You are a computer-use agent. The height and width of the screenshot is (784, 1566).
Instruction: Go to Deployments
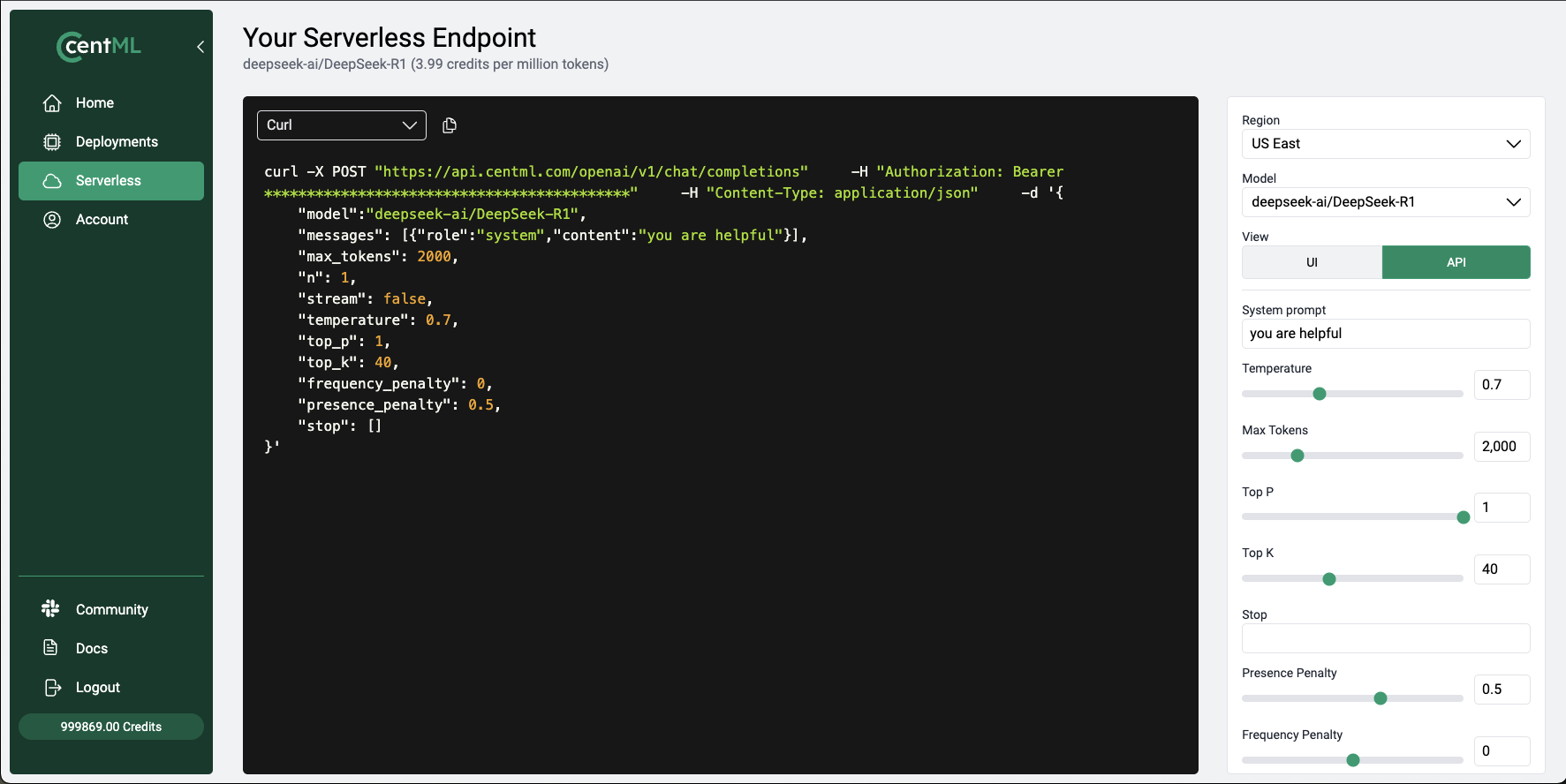tap(111, 142)
